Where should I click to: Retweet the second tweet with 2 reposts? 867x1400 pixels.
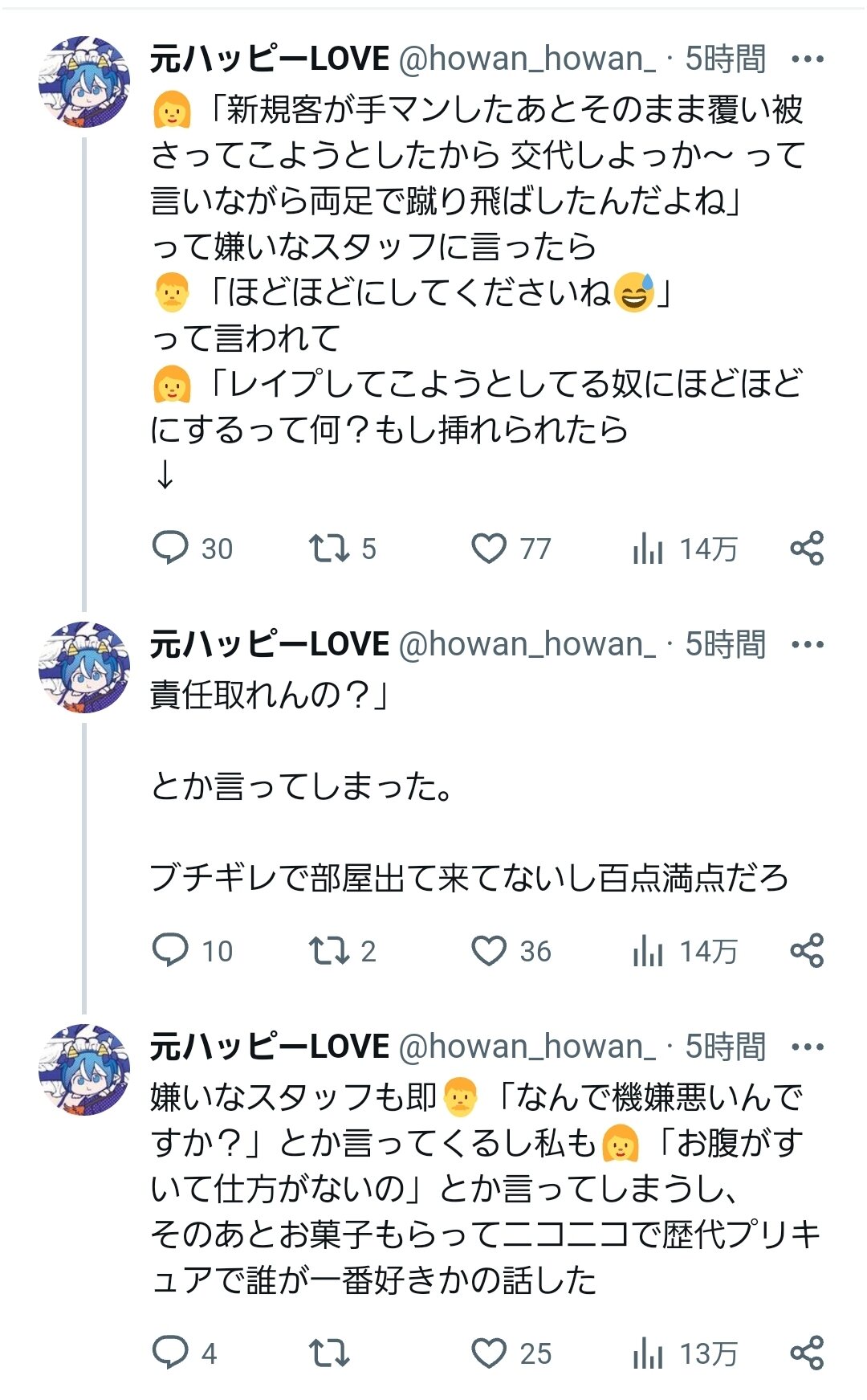click(328, 951)
